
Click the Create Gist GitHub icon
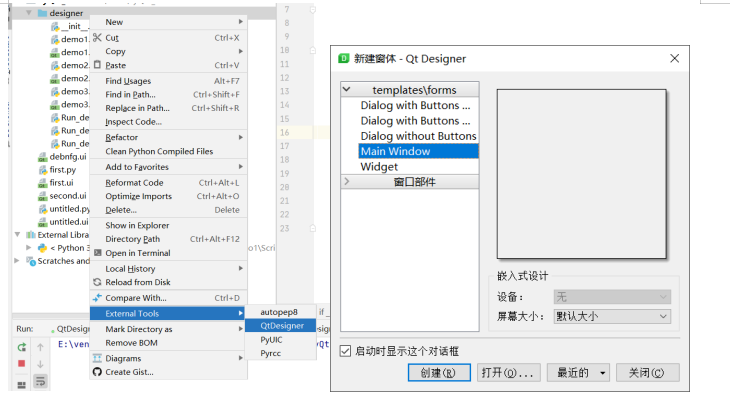(97, 372)
